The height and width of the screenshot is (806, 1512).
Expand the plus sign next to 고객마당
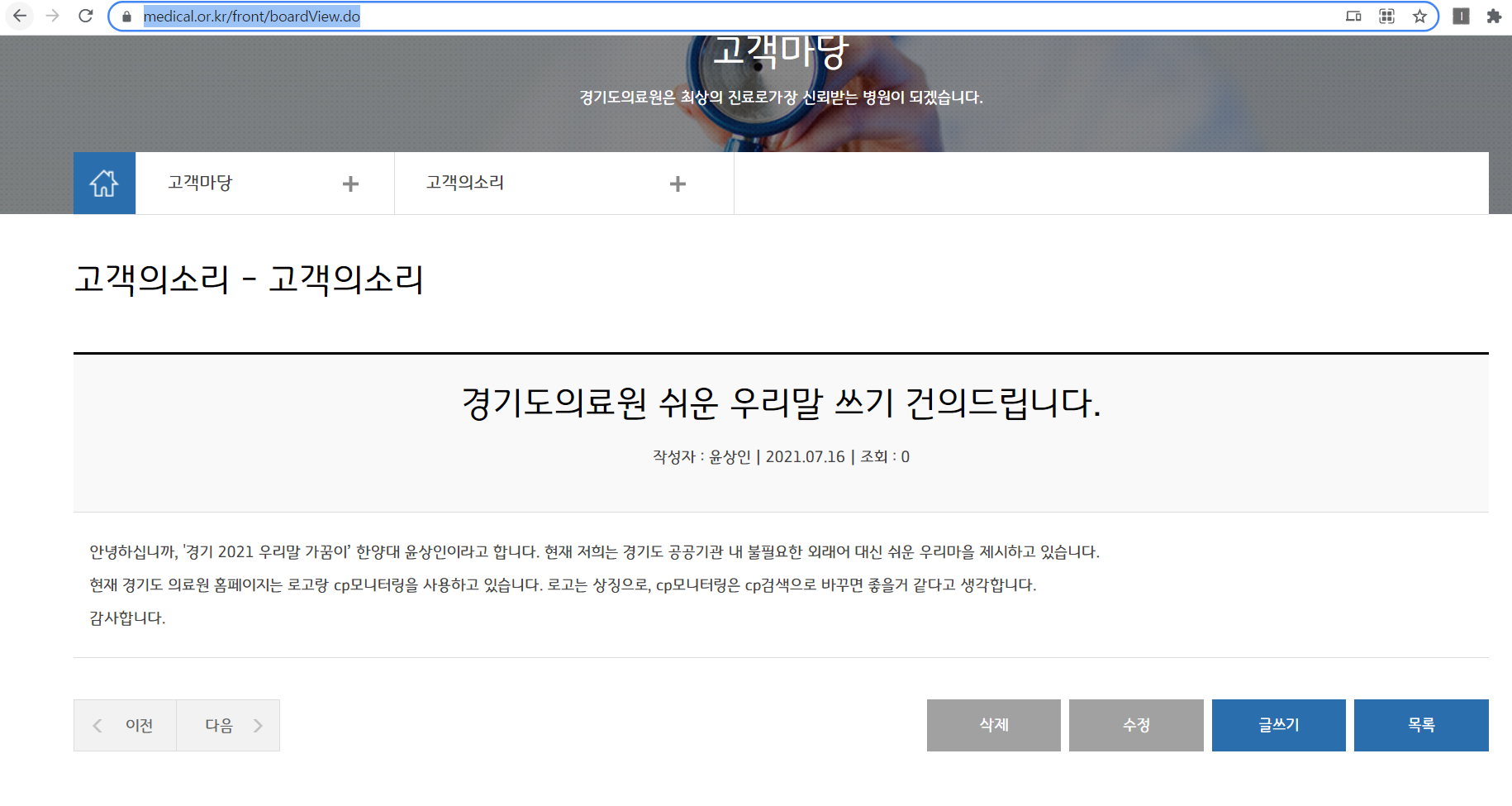tap(350, 184)
